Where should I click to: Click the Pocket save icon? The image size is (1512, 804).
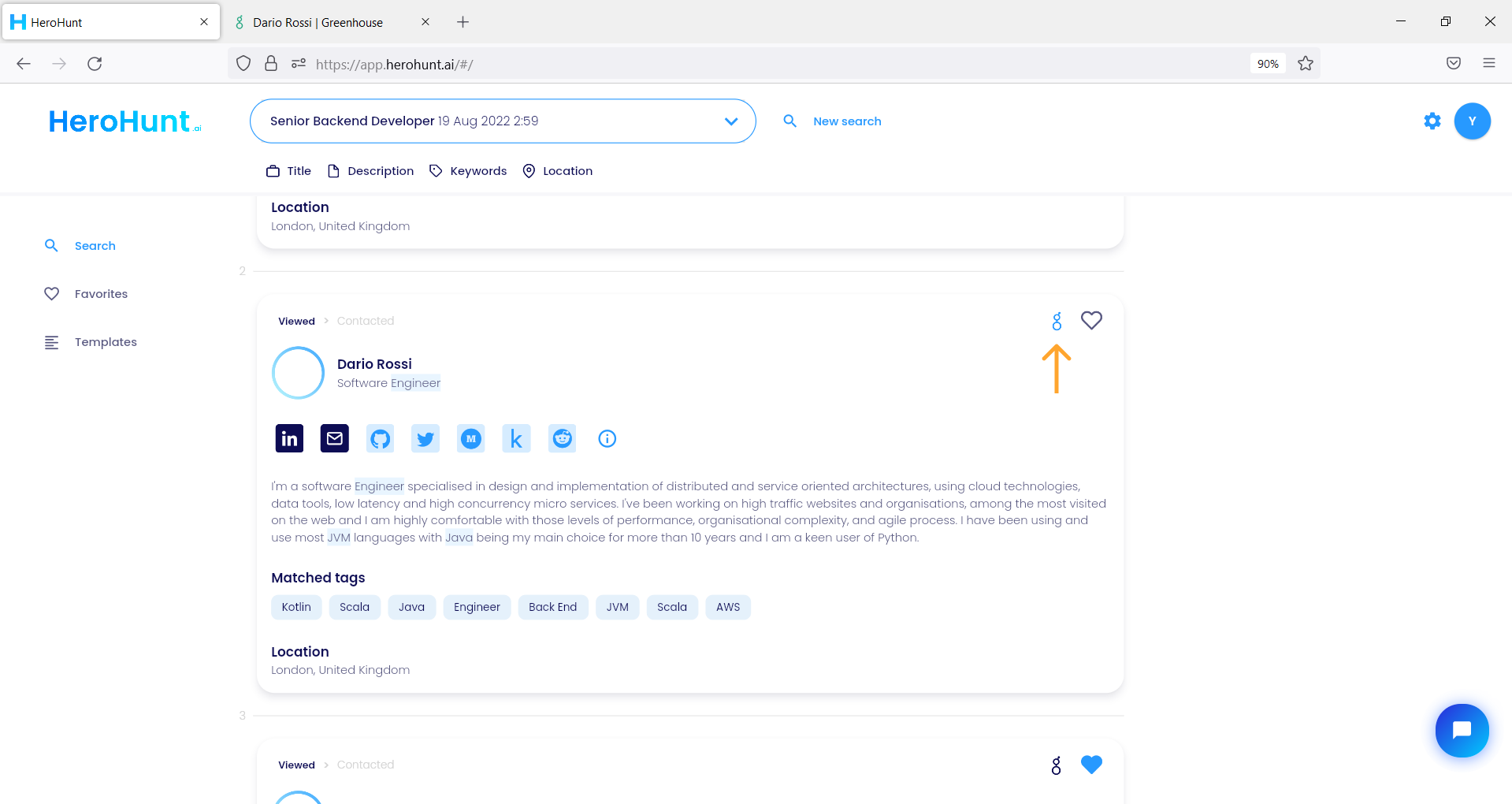tap(1454, 63)
